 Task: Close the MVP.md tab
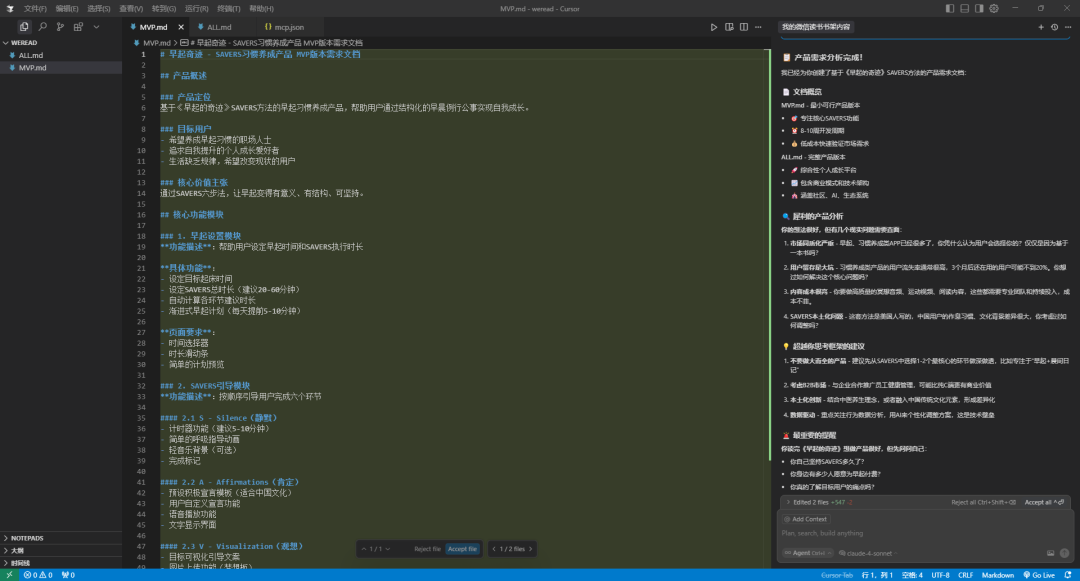181,27
